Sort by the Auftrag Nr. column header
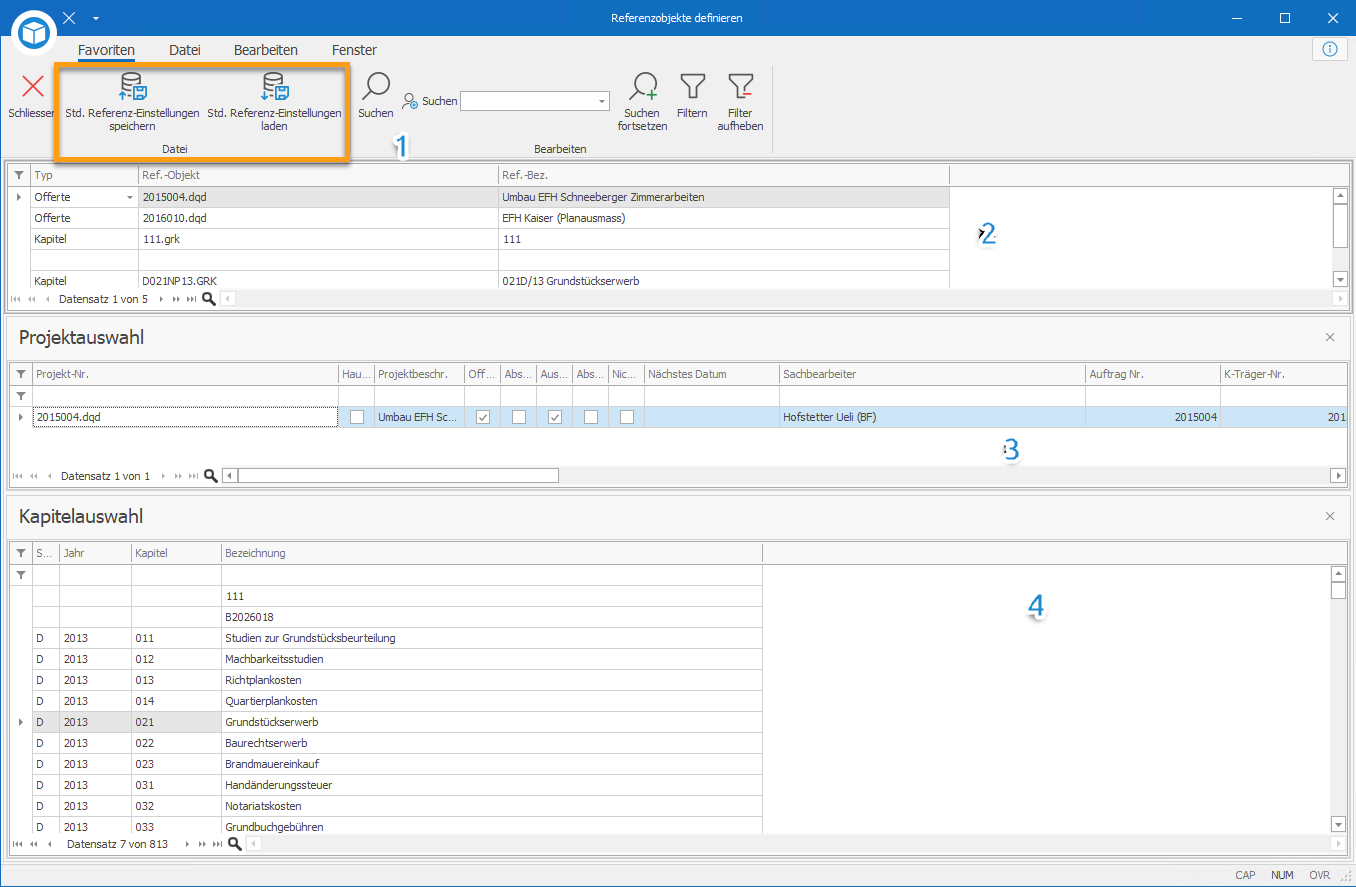Viewport: 1356px width, 887px height. click(x=1153, y=374)
